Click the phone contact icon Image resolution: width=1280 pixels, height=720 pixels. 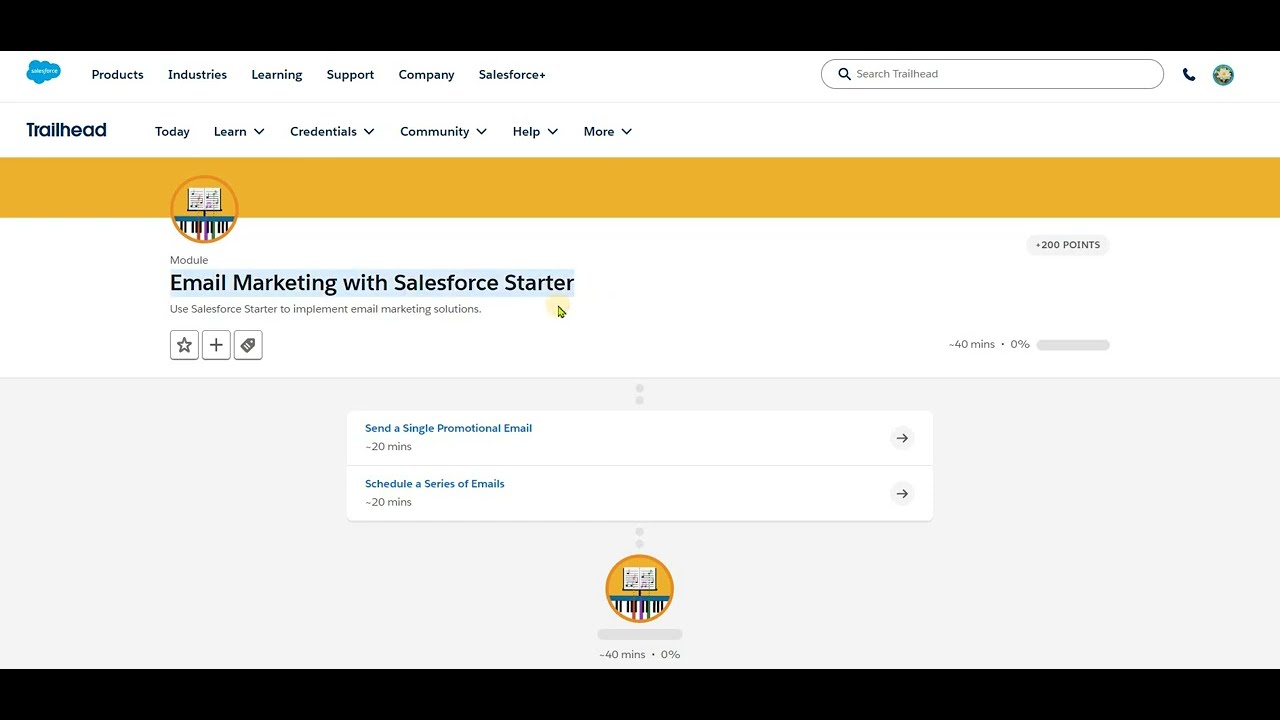pyautogui.click(x=1189, y=75)
